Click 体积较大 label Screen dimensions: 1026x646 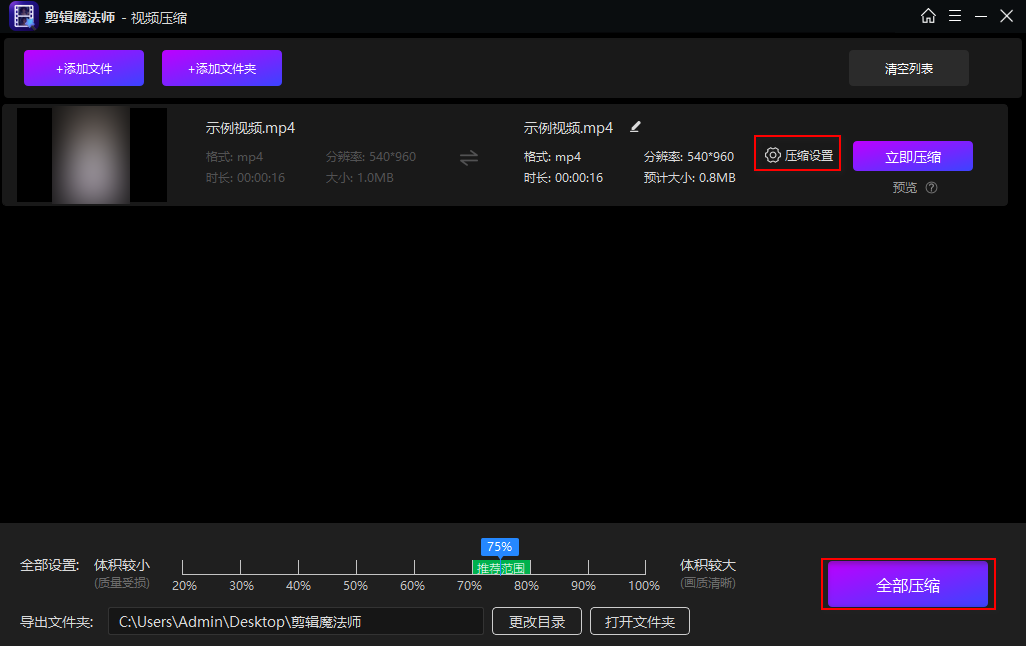click(x=707, y=565)
